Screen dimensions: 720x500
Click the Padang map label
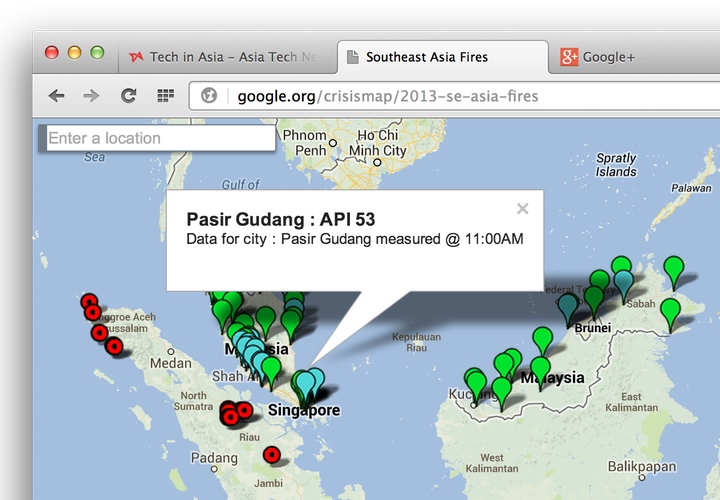tap(214, 458)
